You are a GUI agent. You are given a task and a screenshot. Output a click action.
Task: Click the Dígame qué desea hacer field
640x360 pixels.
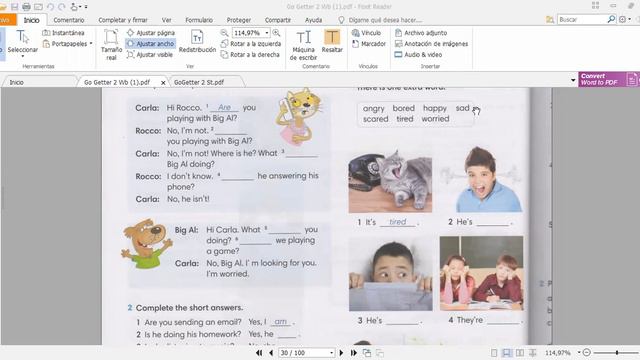click(x=380, y=20)
